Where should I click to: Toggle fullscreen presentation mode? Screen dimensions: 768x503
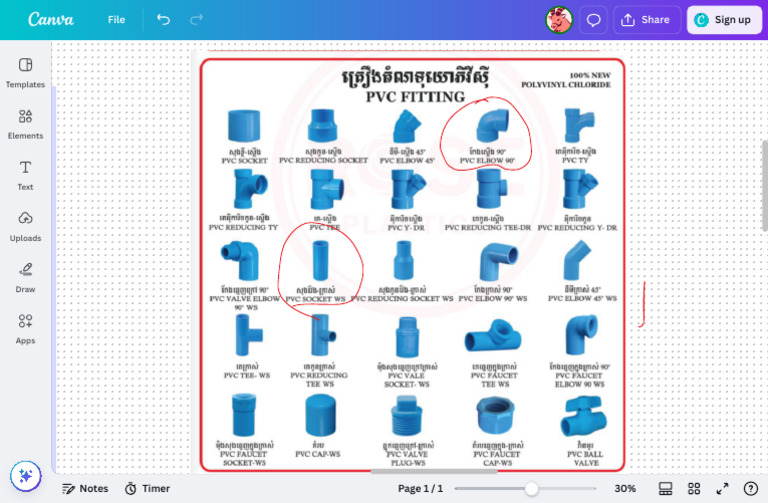pos(722,488)
